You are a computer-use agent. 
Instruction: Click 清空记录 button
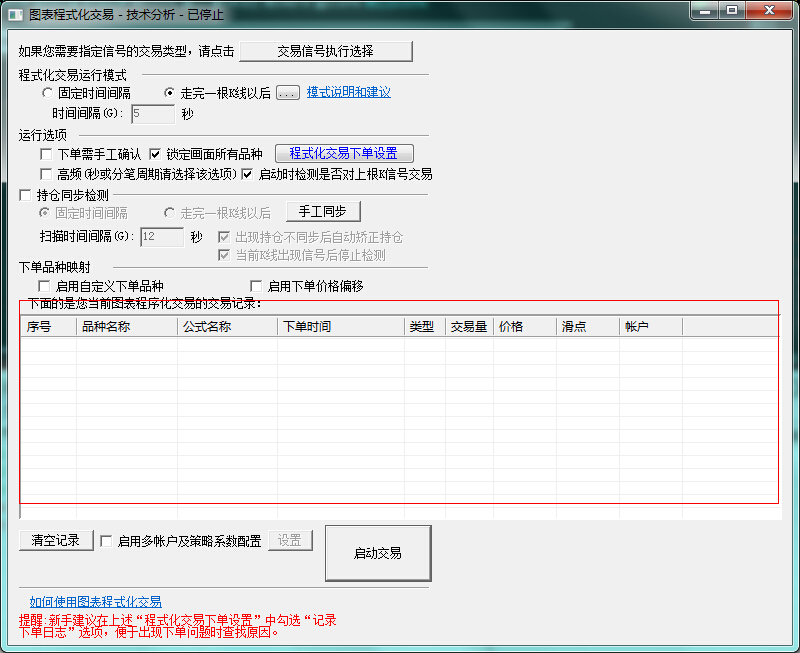[56, 540]
